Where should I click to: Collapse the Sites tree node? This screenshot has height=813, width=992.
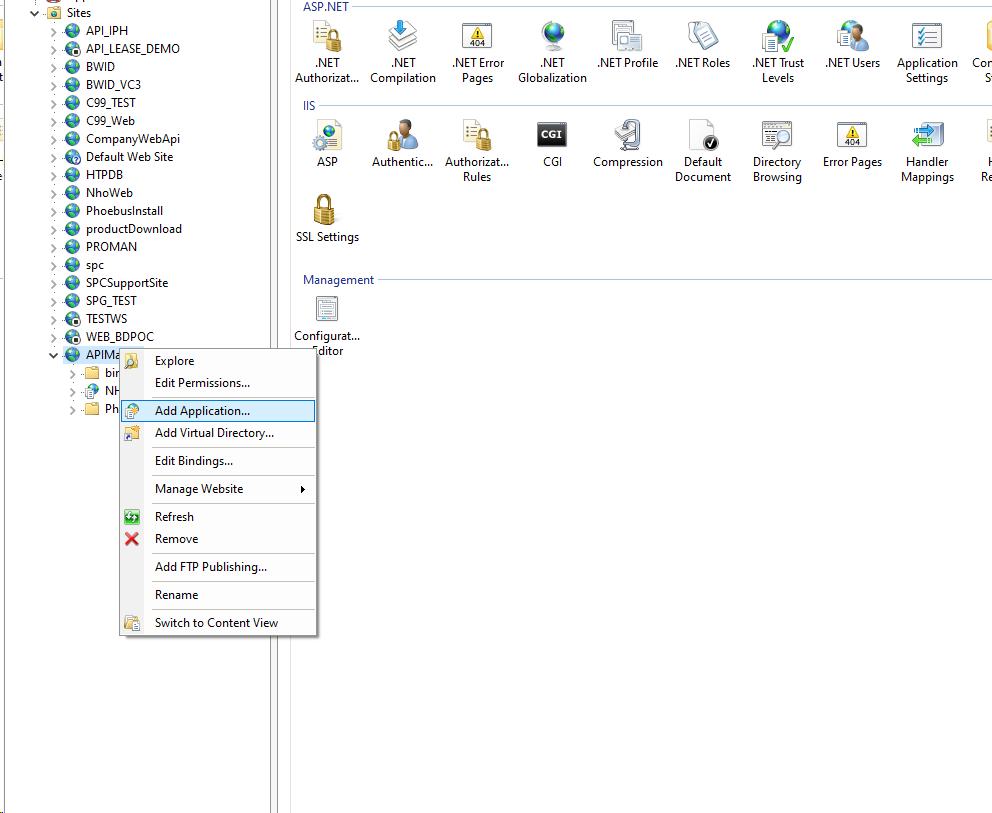(x=35, y=13)
